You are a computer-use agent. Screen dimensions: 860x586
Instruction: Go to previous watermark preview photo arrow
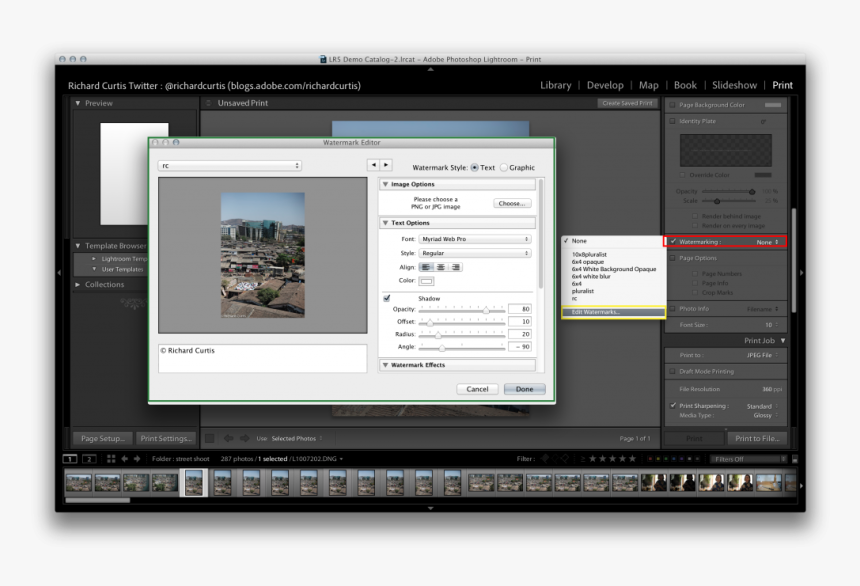coord(374,165)
